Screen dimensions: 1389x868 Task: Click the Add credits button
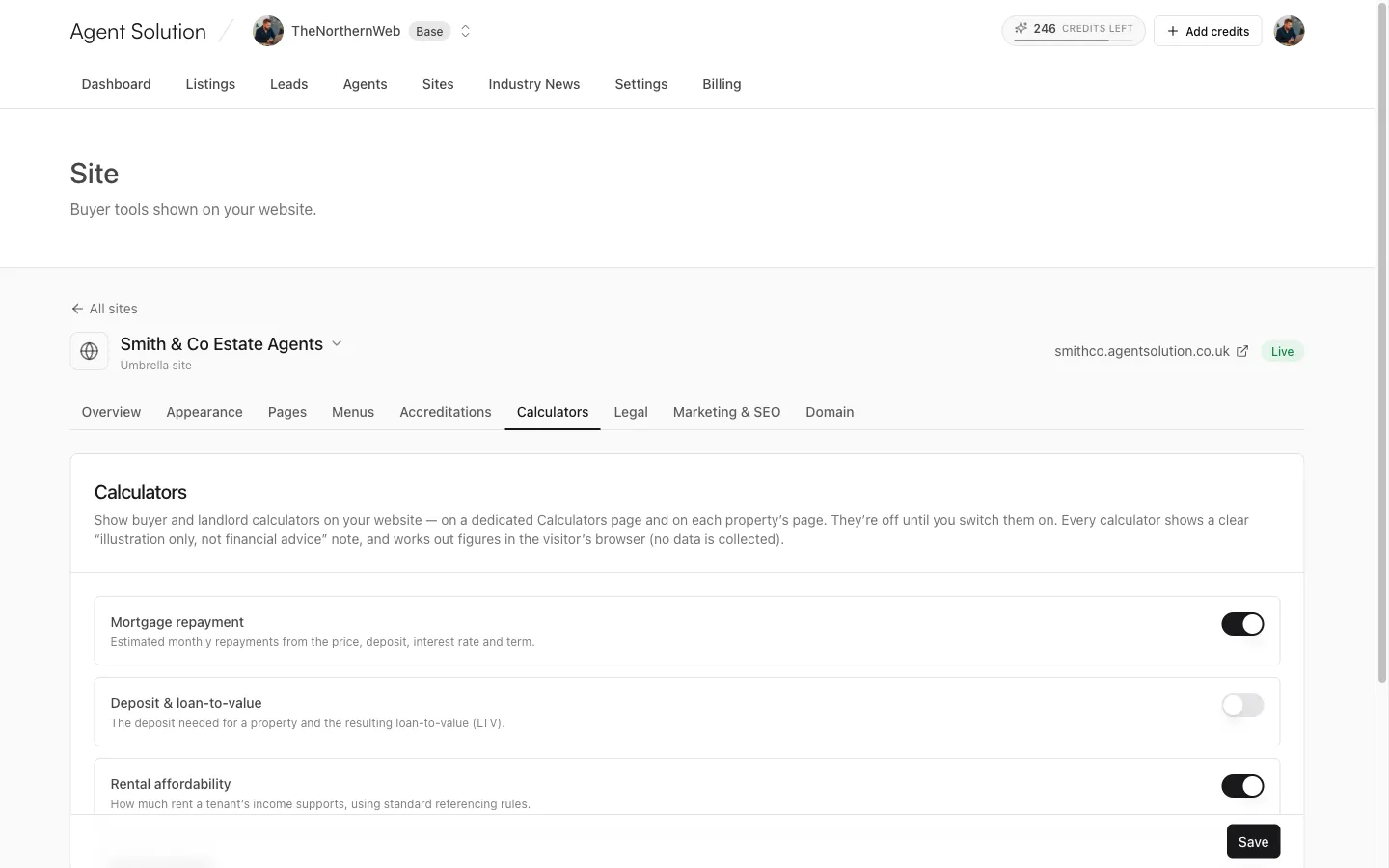click(1208, 31)
